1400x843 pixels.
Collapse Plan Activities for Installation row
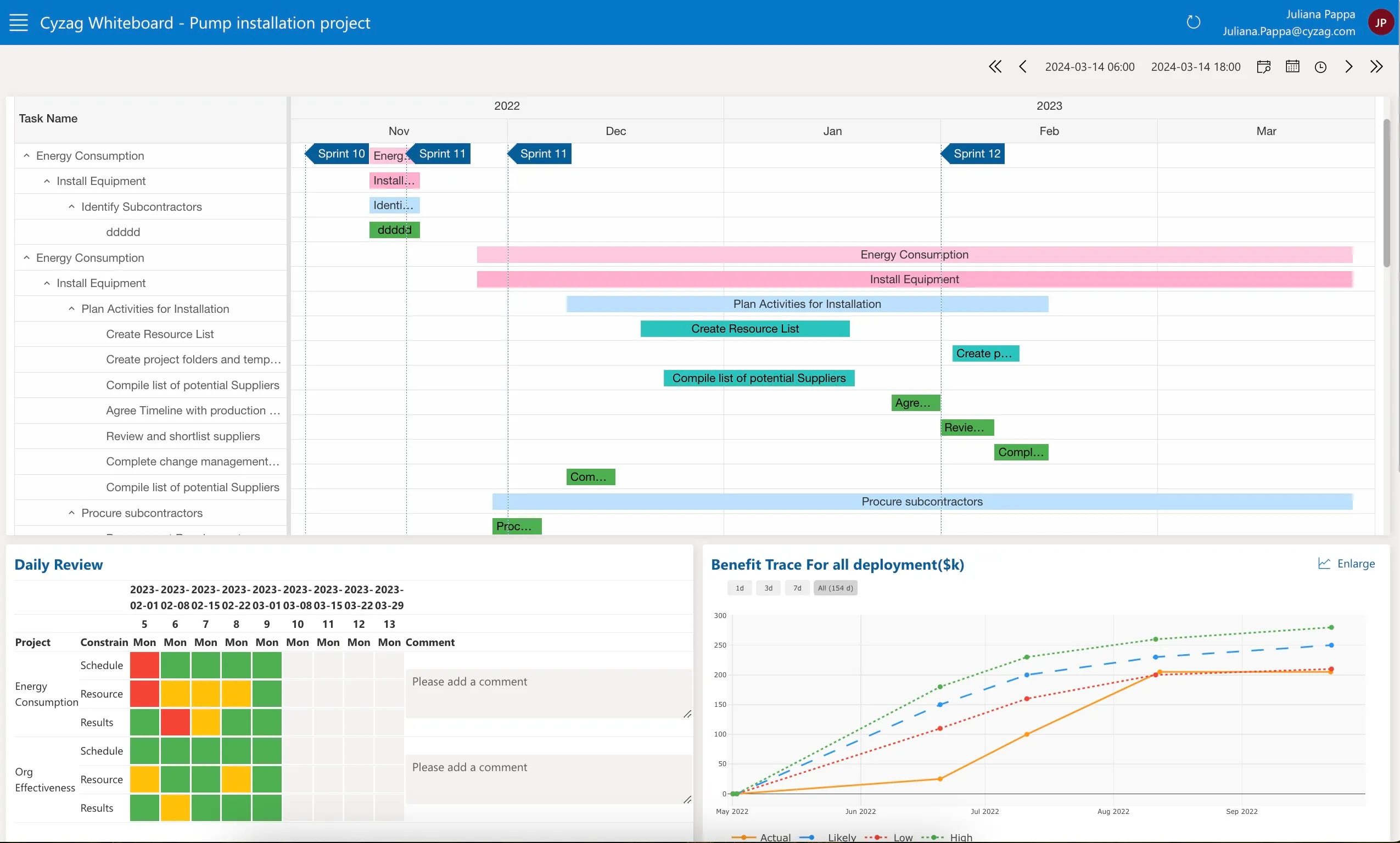click(x=71, y=308)
